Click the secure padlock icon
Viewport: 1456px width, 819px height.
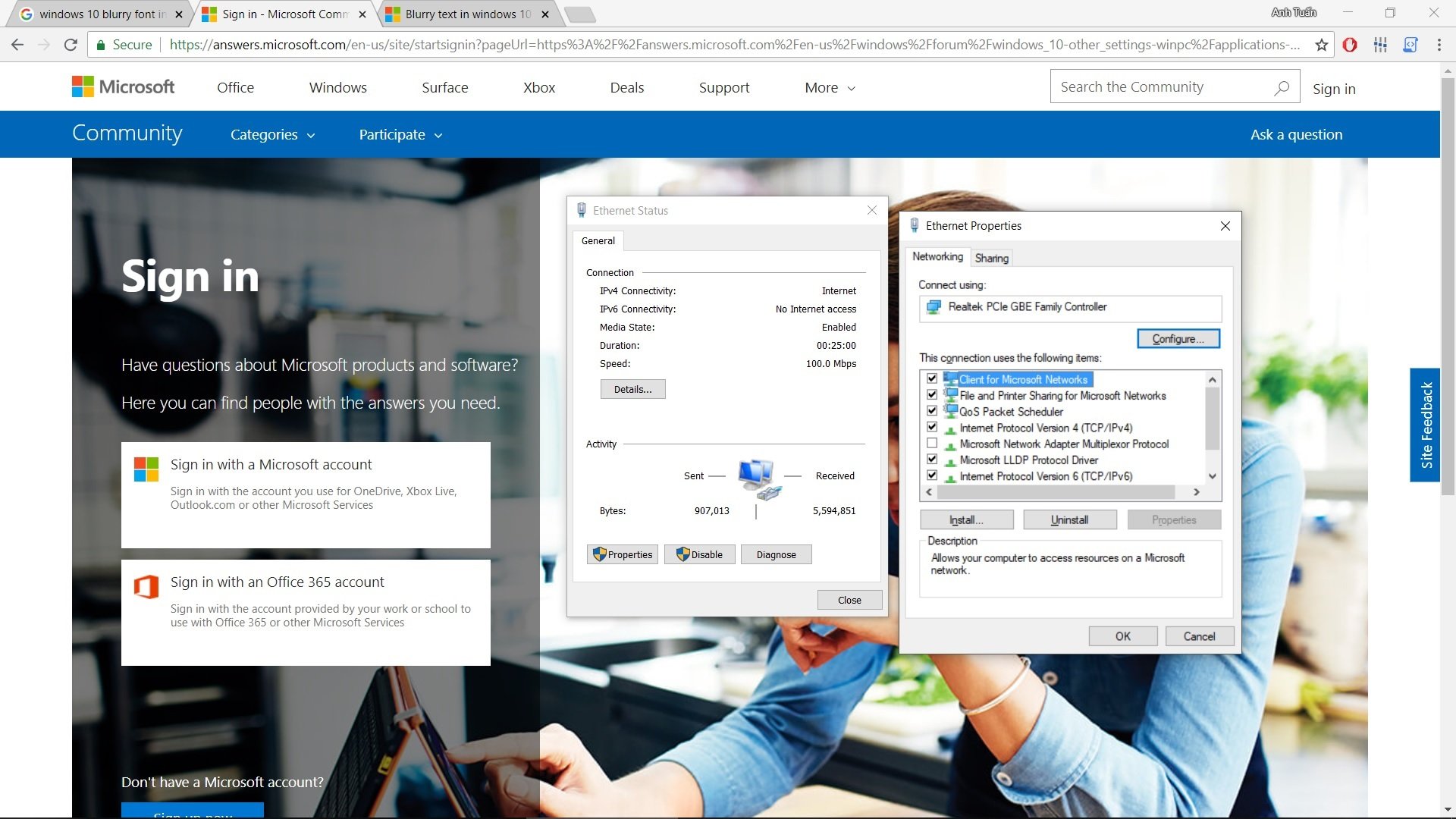point(101,45)
